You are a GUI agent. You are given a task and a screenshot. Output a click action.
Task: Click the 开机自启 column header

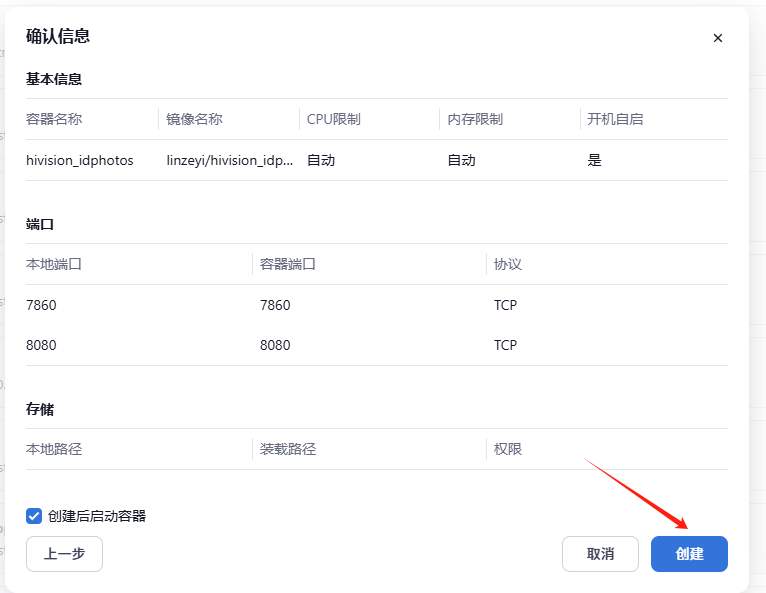[x=615, y=119]
